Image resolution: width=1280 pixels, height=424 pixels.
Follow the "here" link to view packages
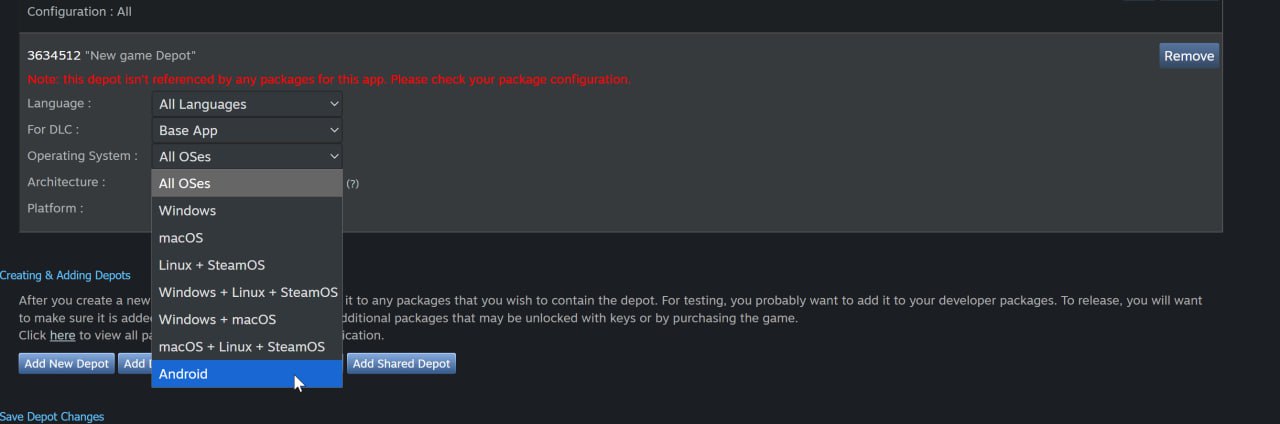click(62, 335)
